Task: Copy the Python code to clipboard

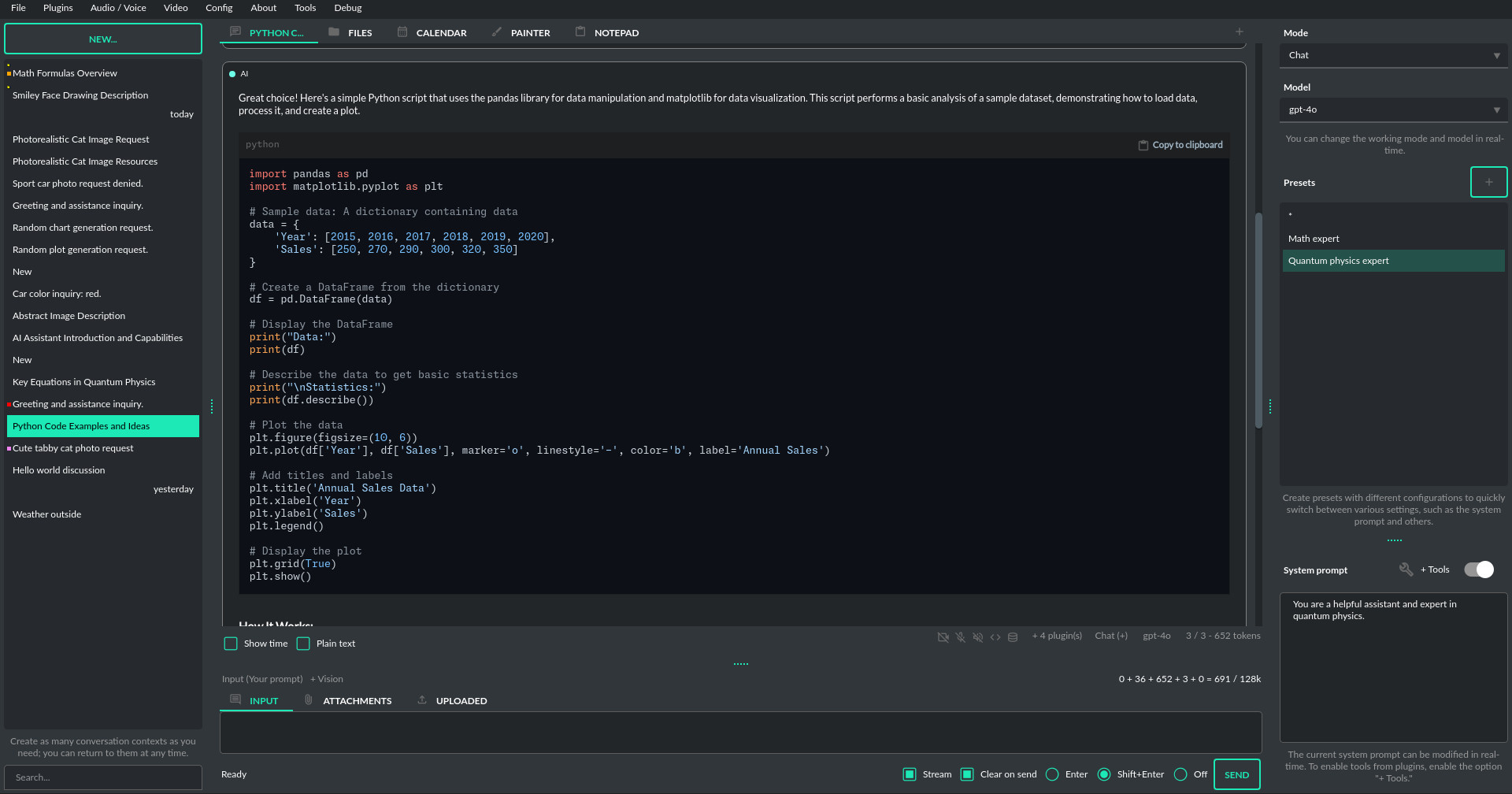Action: click(1180, 145)
